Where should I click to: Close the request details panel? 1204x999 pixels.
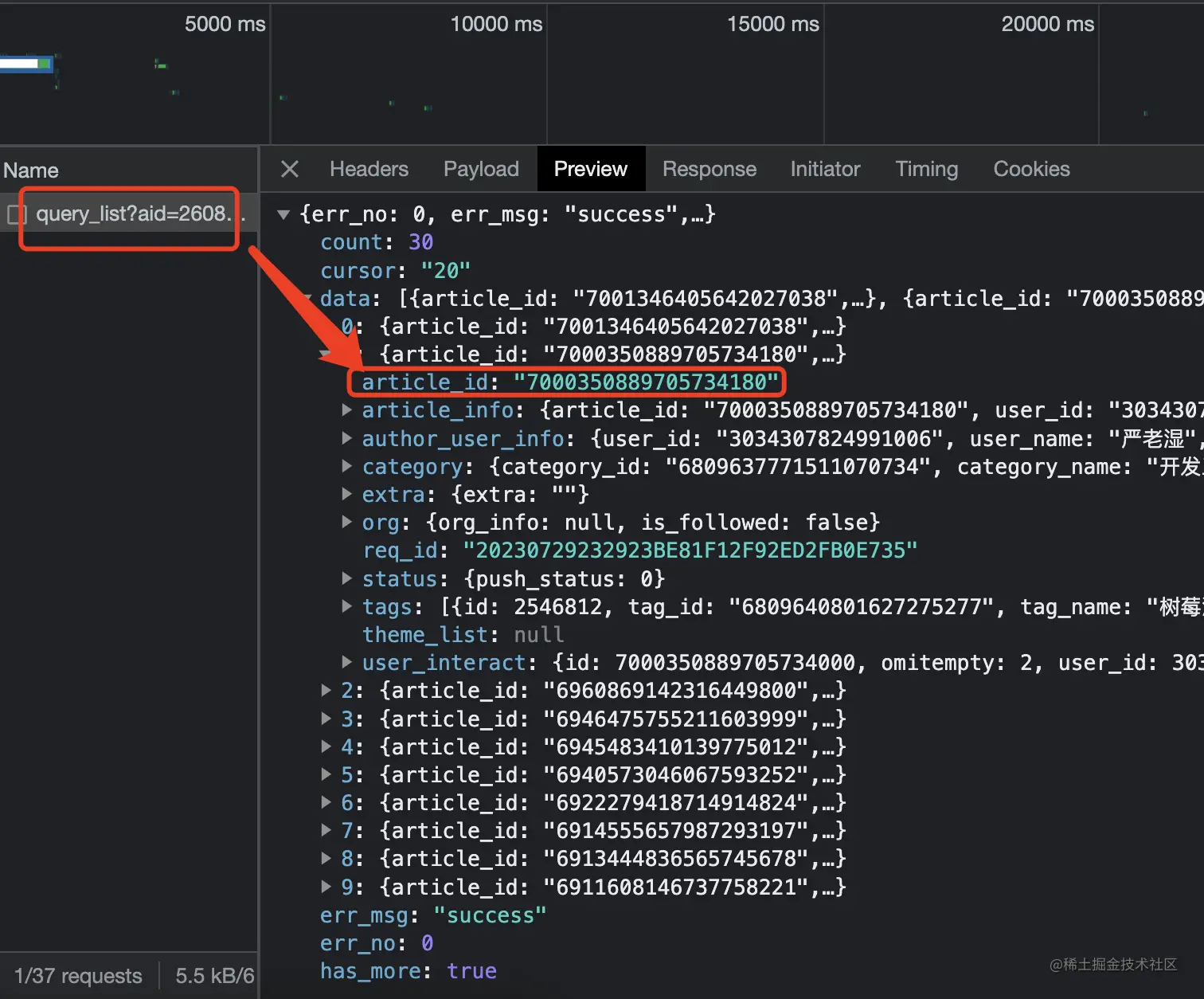tap(290, 169)
